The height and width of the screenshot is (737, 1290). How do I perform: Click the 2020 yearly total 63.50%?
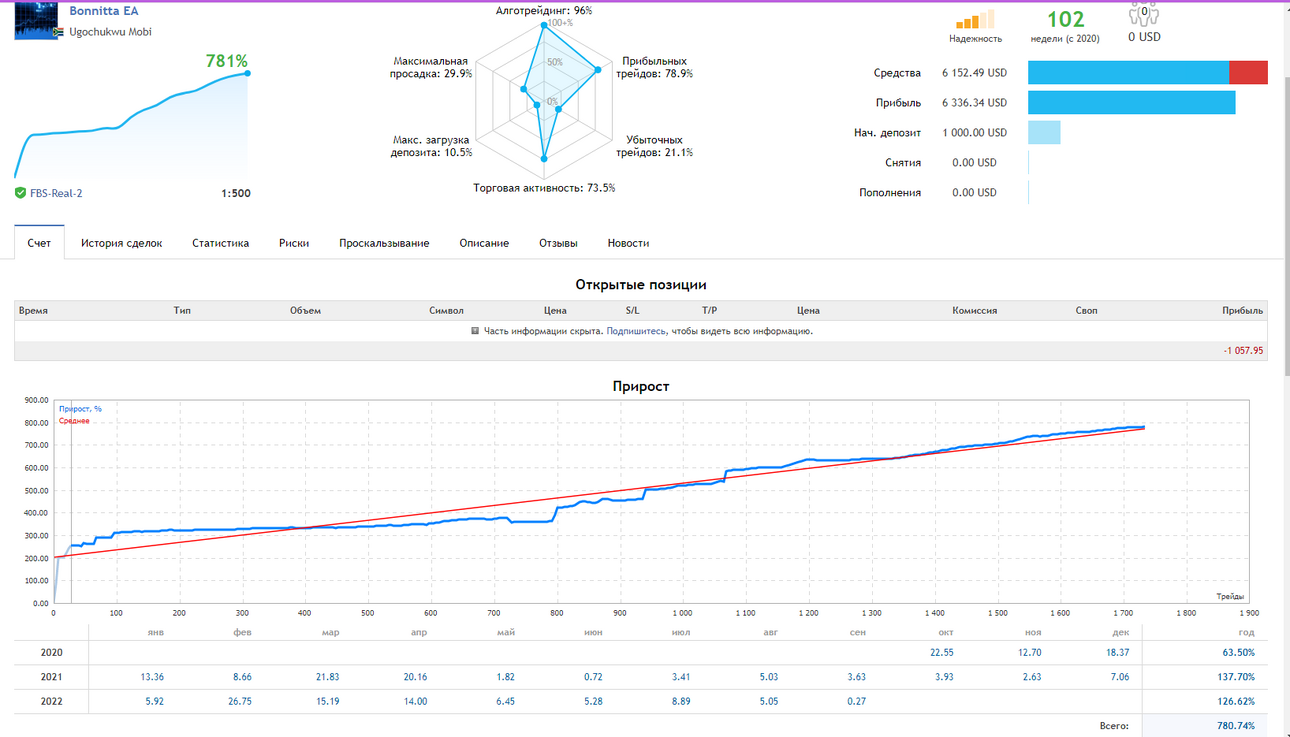click(1239, 652)
